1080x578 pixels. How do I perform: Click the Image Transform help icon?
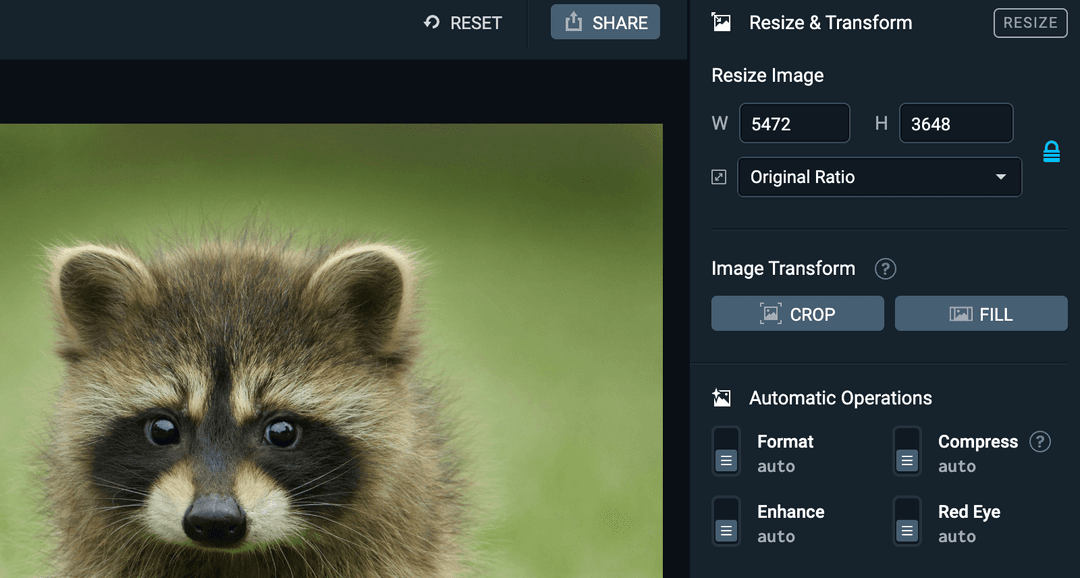click(x=885, y=269)
